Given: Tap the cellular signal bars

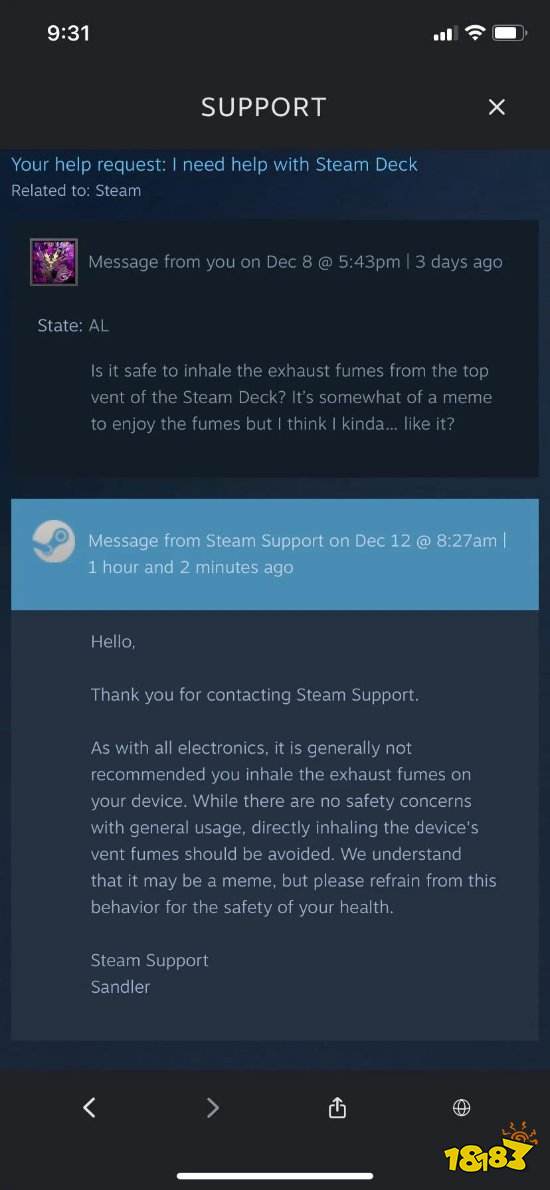Looking at the screenshot, I should 444,34.
